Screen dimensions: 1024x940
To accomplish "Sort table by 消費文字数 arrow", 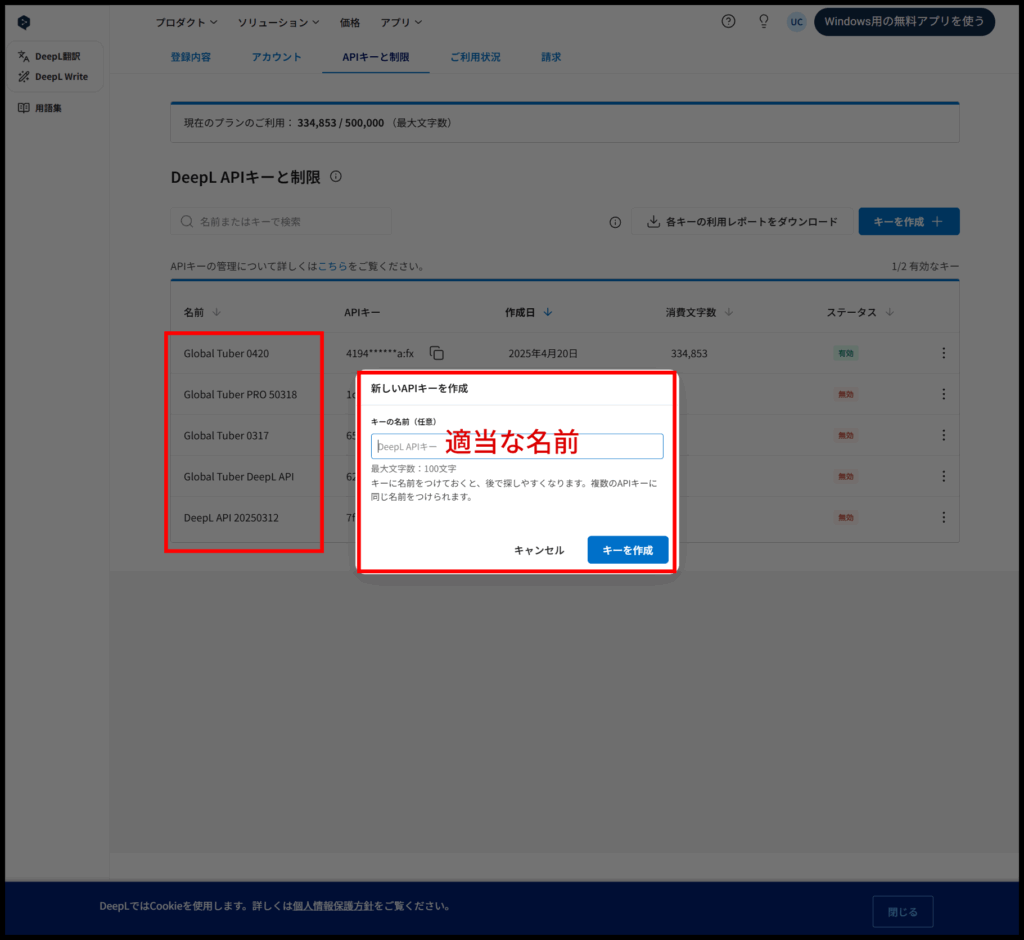I will [x=729, y=312].
